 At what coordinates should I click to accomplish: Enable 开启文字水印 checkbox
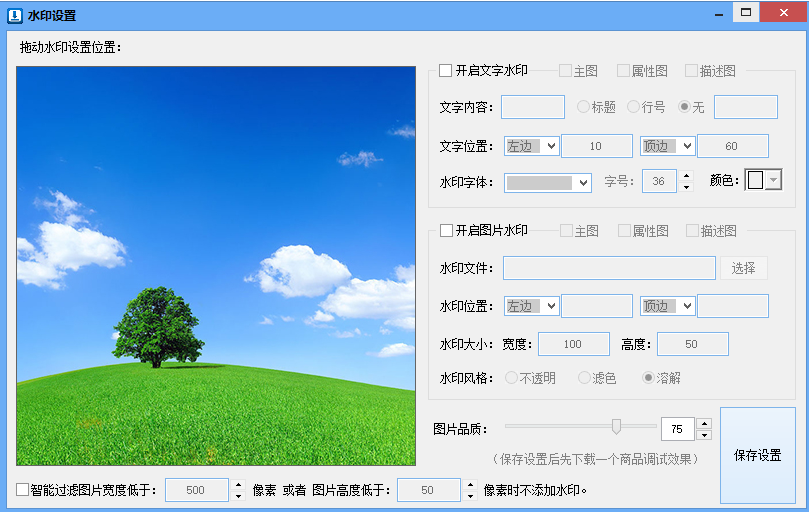click(445, 70)
